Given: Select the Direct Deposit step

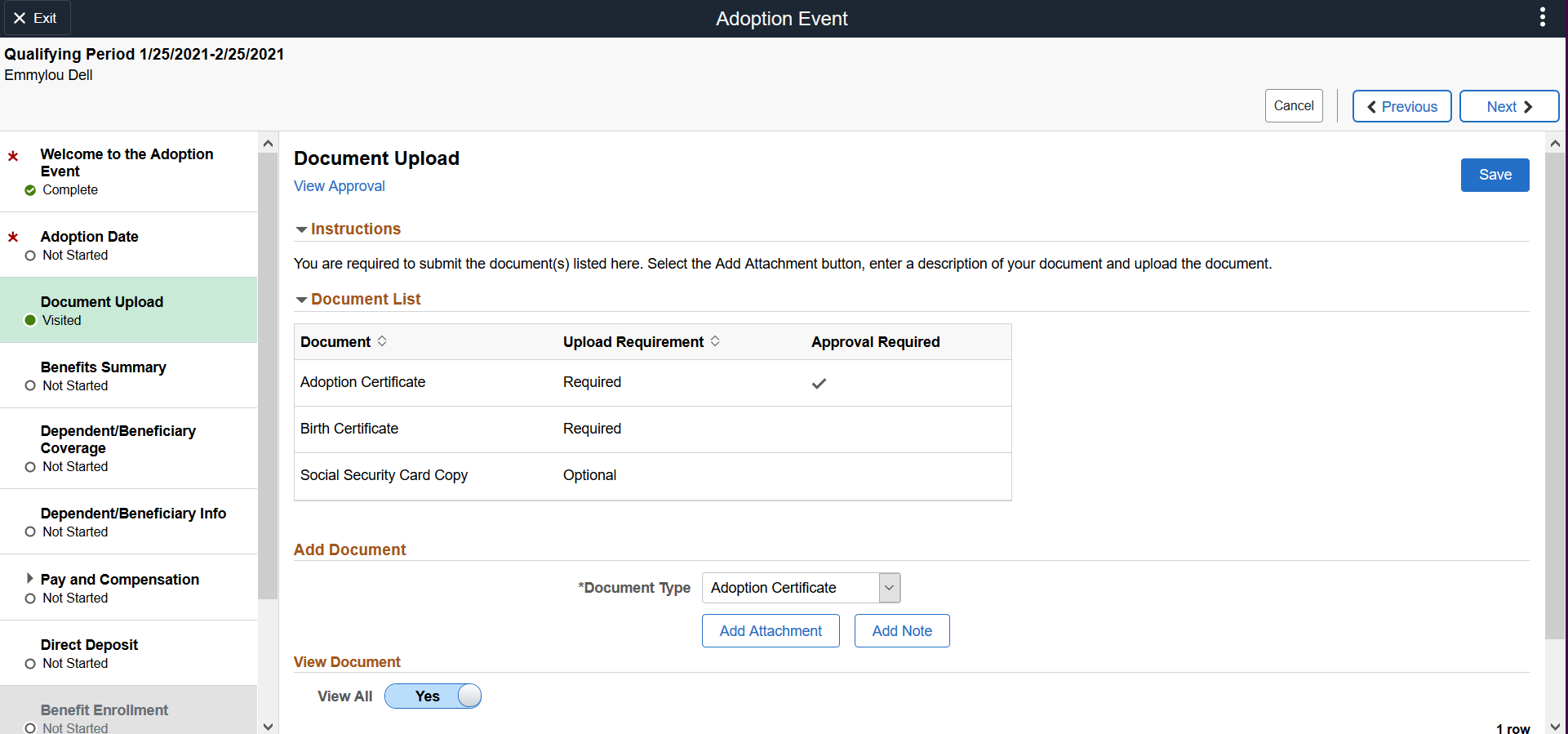Looking at the screenshot, I should pyautogui.click(x=90, y=645).
